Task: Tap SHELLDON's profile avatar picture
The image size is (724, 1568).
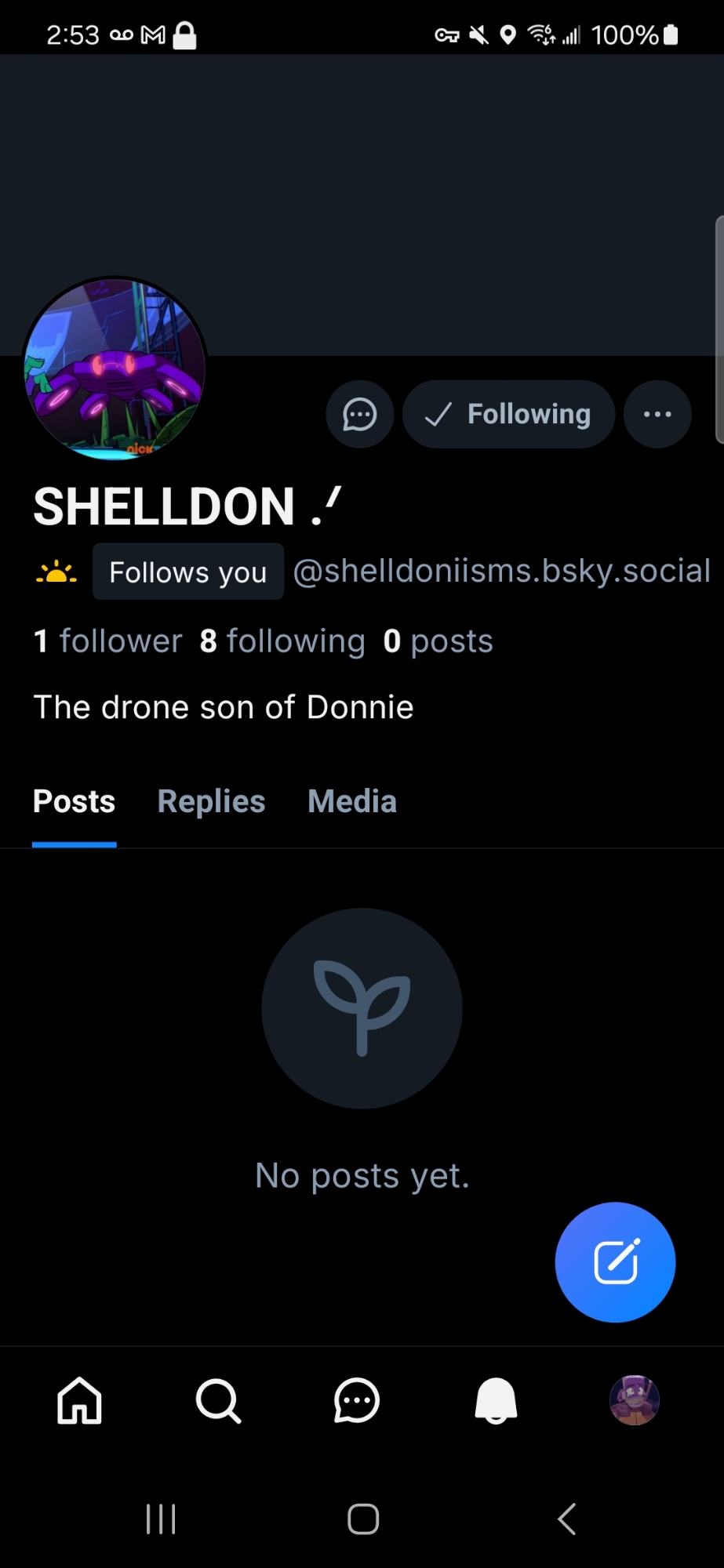Action: click(x=115, y=368)
